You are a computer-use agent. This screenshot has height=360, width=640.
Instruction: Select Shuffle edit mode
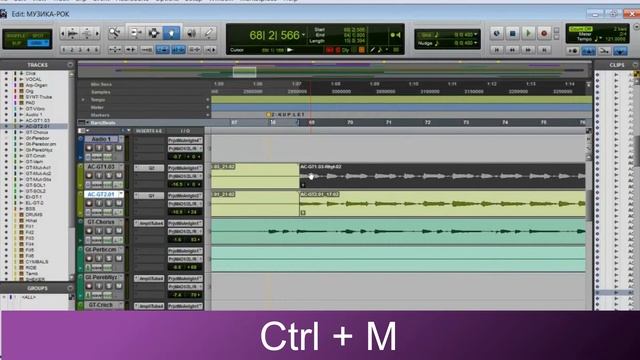(x=16, y=36)
